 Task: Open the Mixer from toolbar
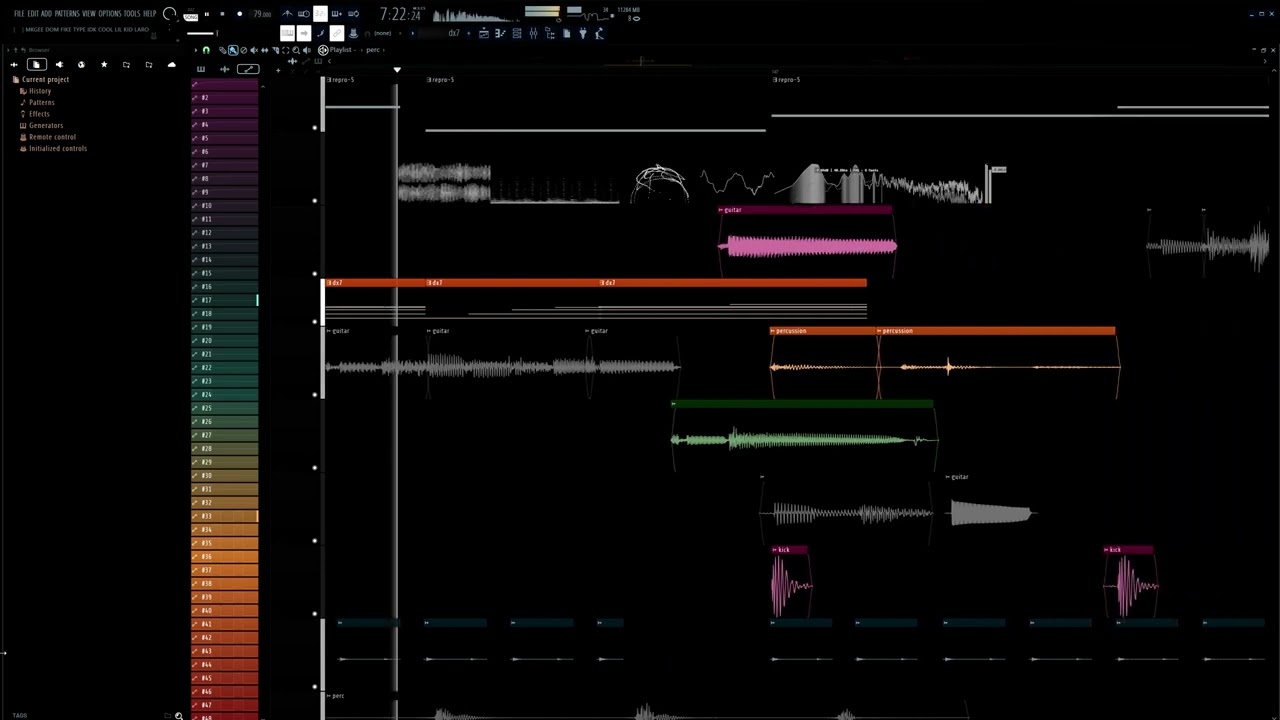coord(533,33)
